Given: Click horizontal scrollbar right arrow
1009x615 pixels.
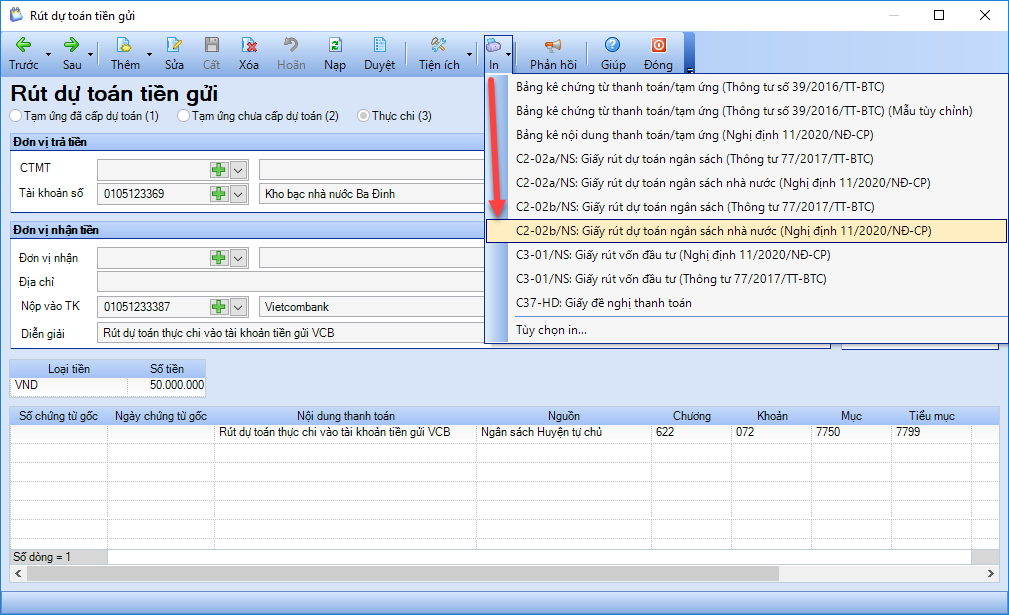Looking at the screenshot, I should tap(990, 573).
